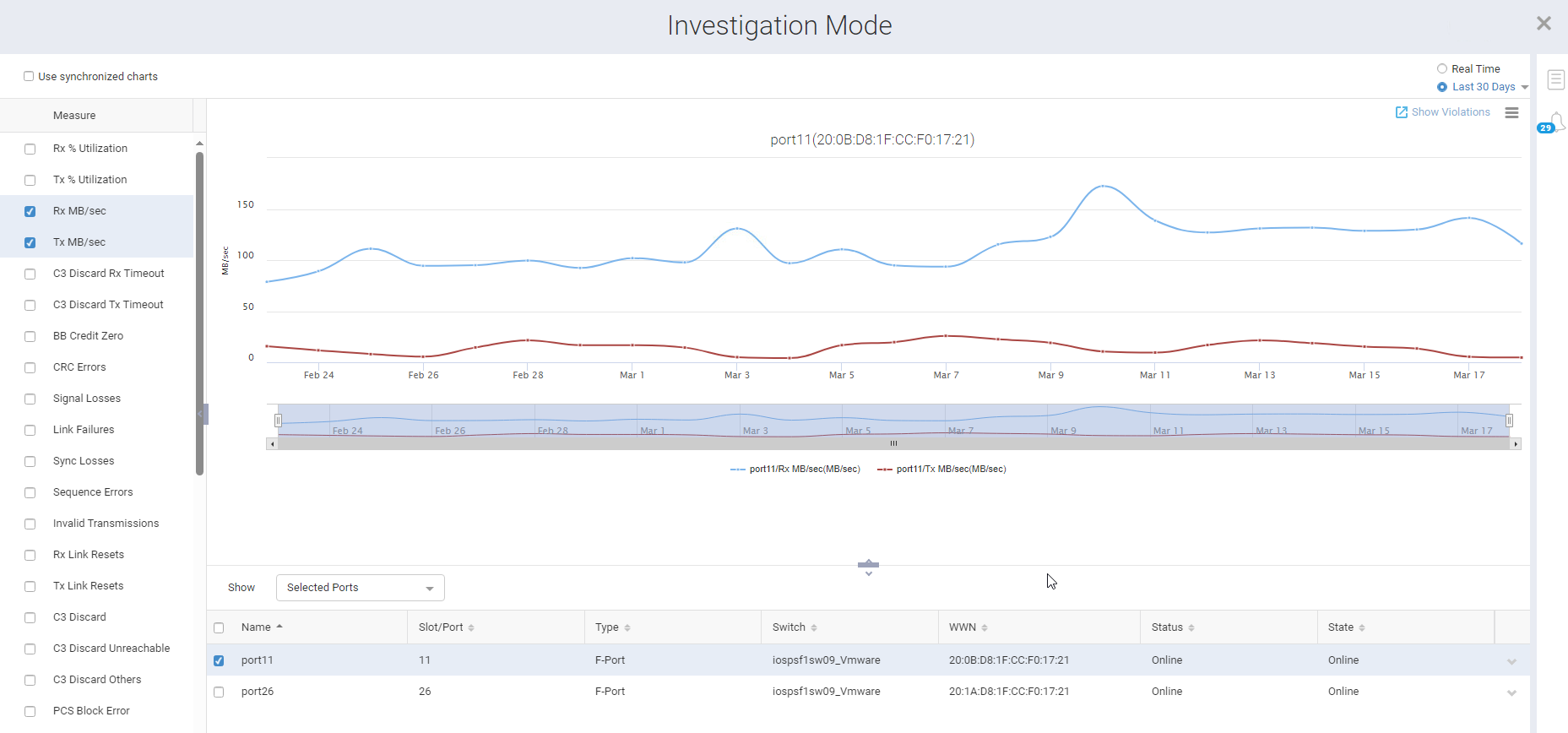
Task: Click the Show Violations link
Action: 1450,112
